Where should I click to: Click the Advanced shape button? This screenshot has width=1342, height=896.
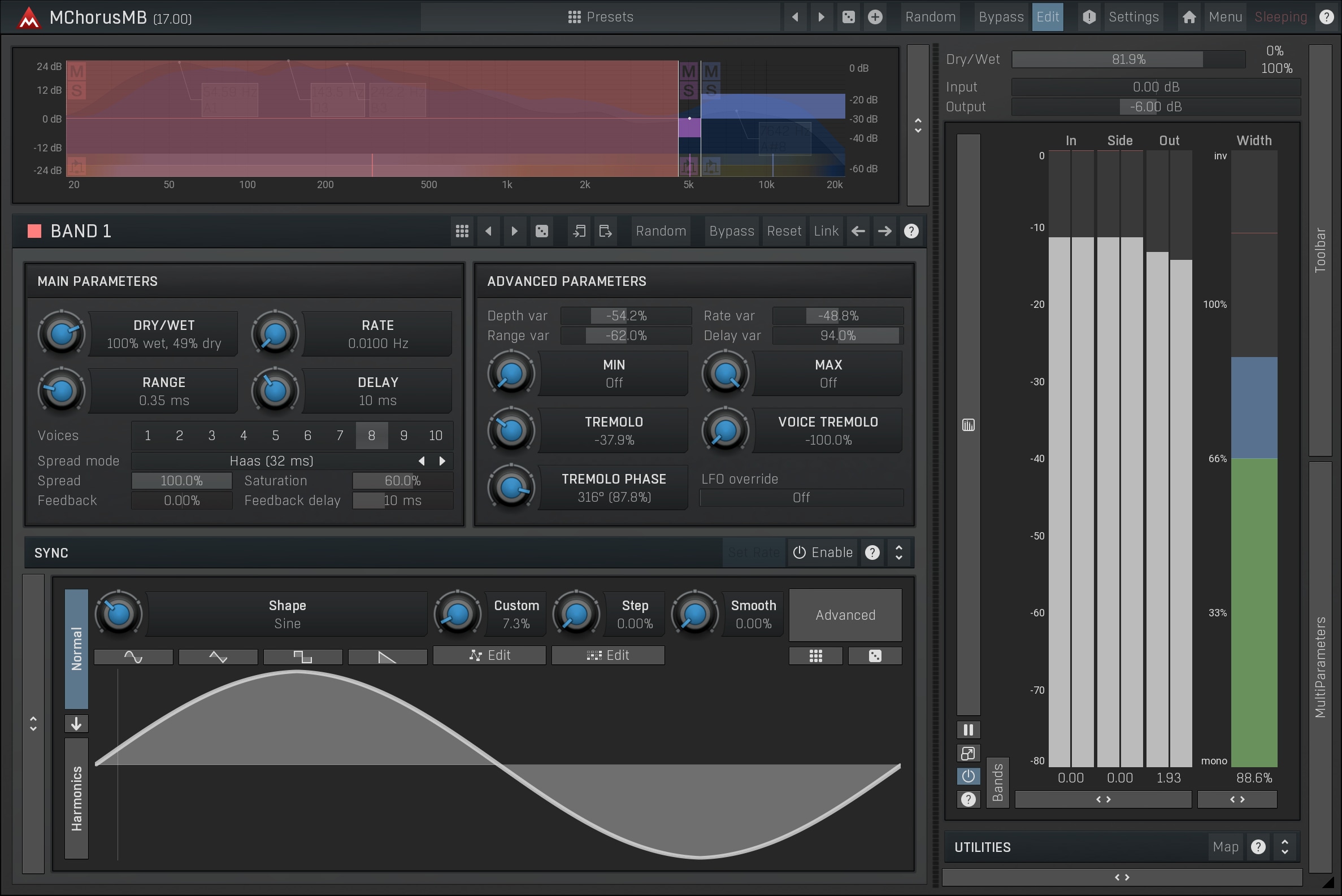[x=845, y=615]
